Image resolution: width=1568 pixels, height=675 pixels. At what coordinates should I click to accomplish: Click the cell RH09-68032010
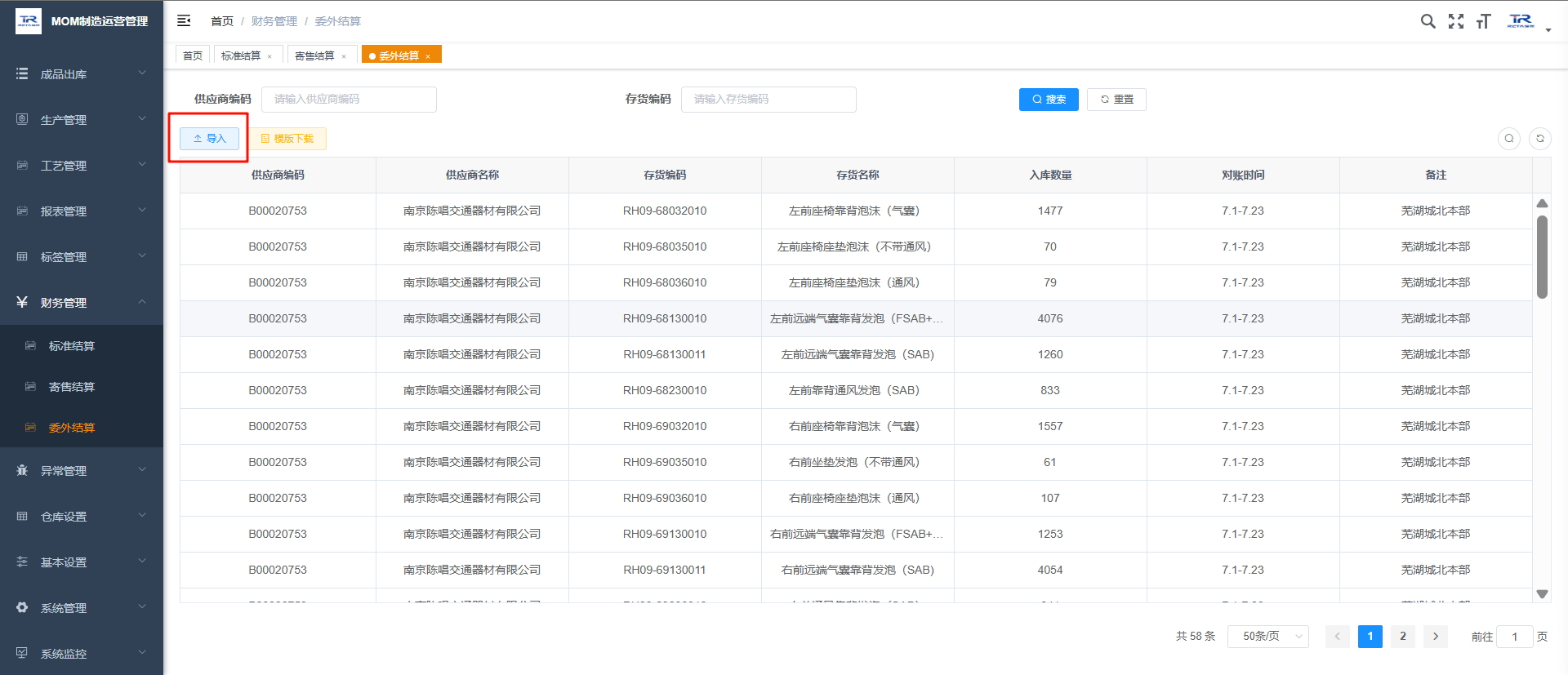[x=665, y=211]
